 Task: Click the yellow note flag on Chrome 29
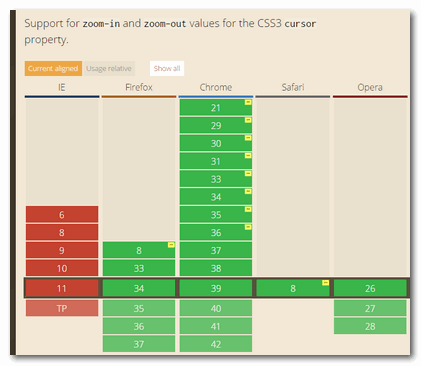coord(248,120)
